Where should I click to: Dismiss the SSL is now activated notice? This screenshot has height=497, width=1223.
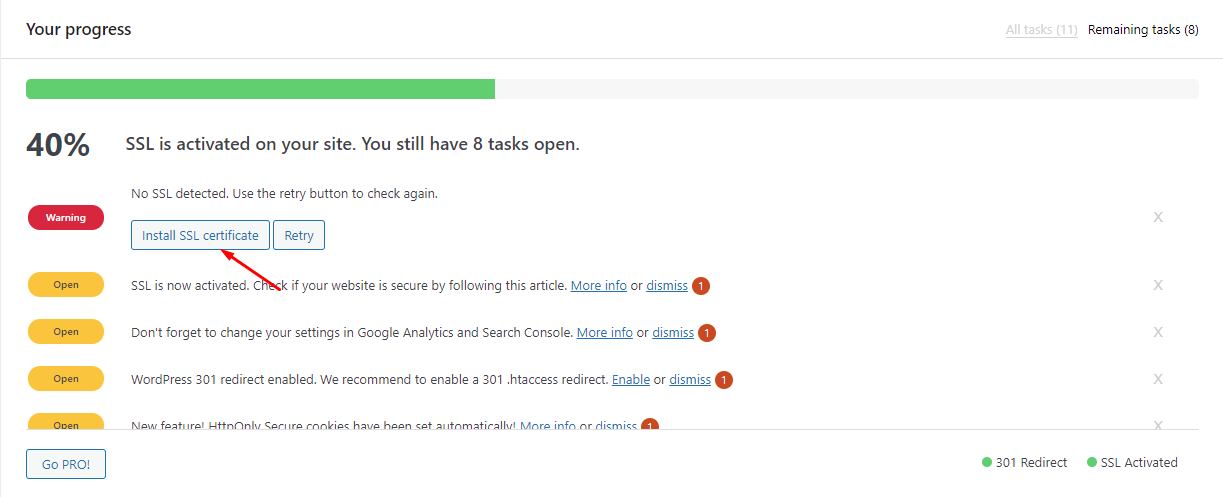[x=667, y=286]
